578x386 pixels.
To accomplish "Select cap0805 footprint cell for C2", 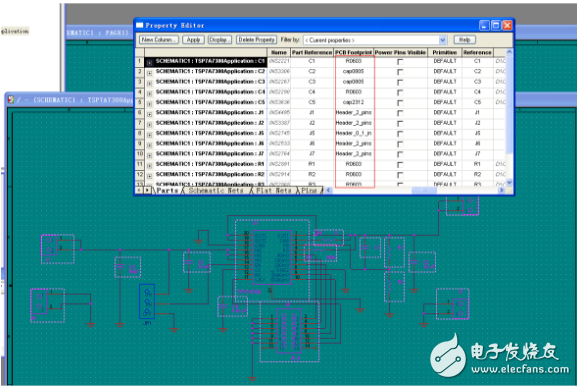I will click(x=354, y=71).
